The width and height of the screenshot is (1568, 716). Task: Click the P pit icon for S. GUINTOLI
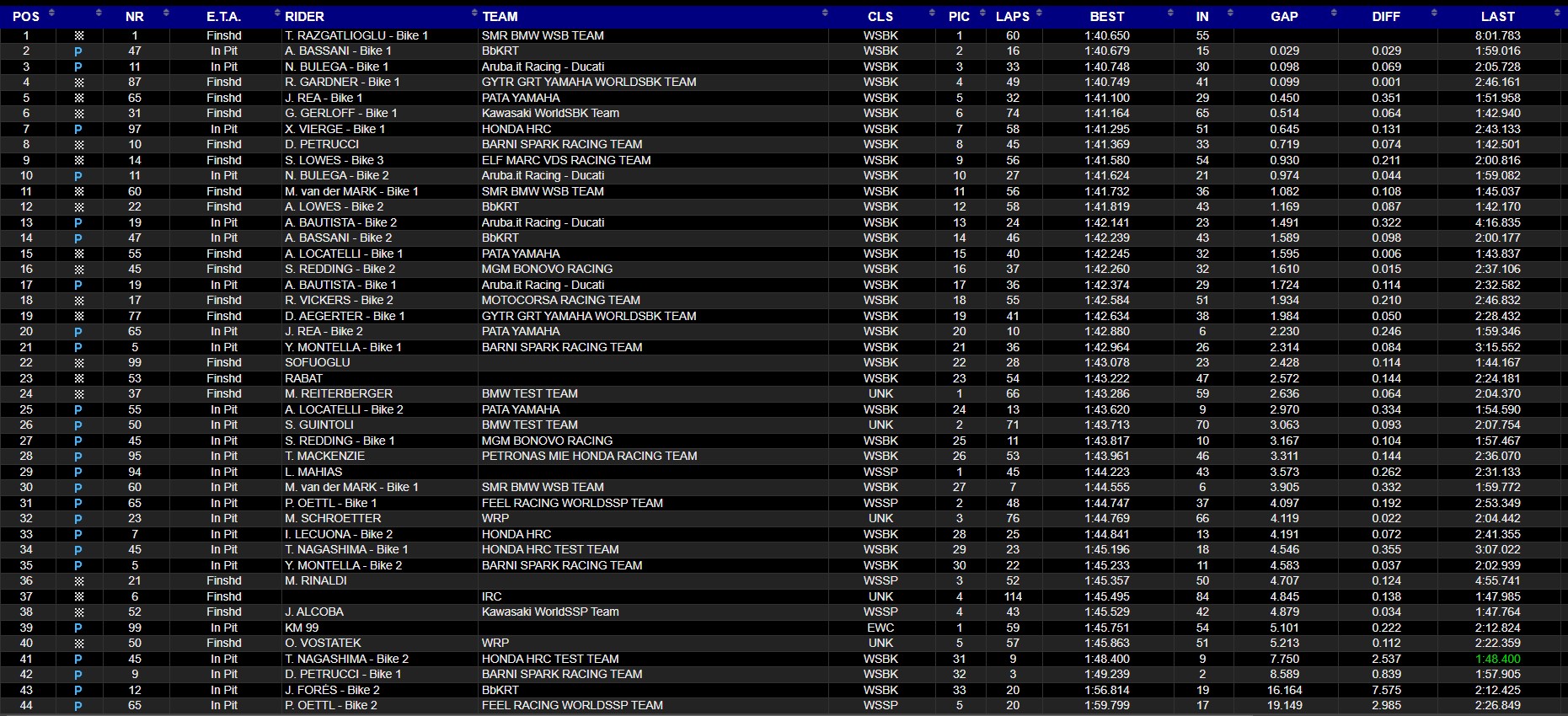point(78,425)
